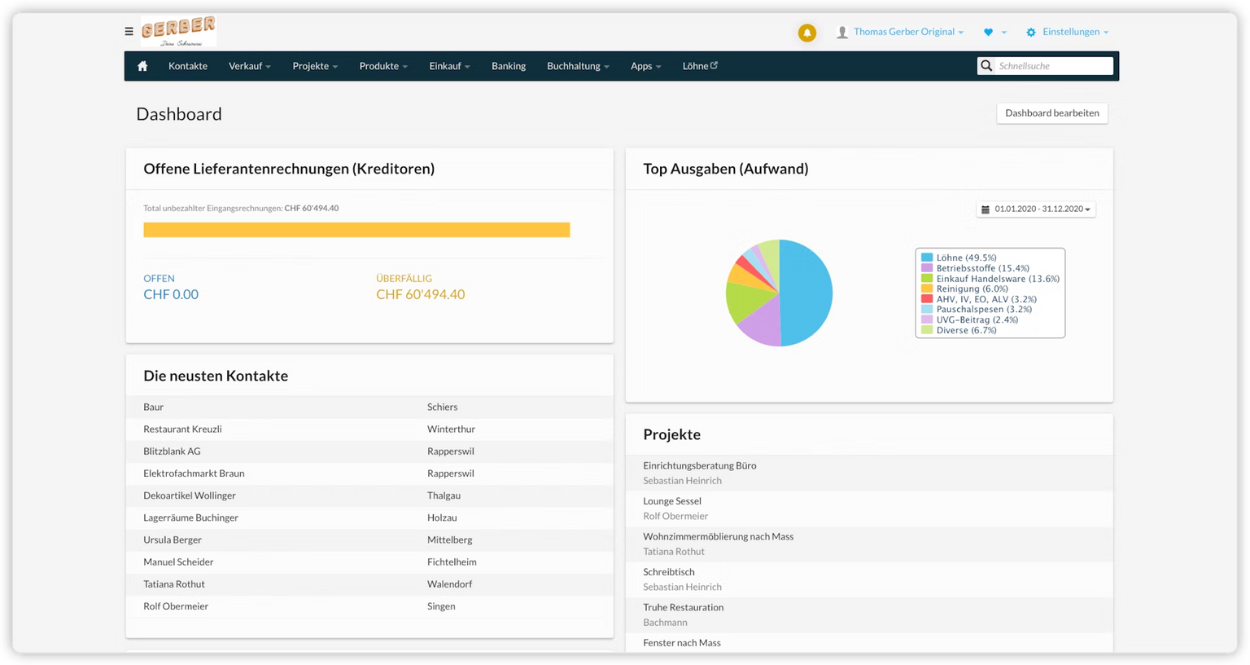Click into the Schnellsuche search field
1250x665 pixels.
click(1053, 66)
